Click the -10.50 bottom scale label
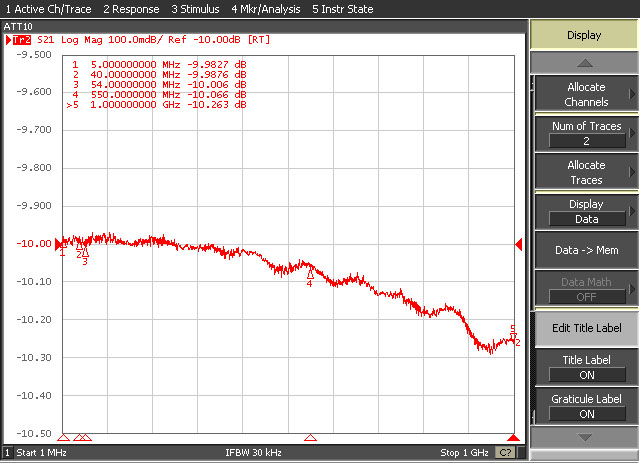The height and width of the screenshot is (463, 640). pyautogui.click(x=34, y=433)
